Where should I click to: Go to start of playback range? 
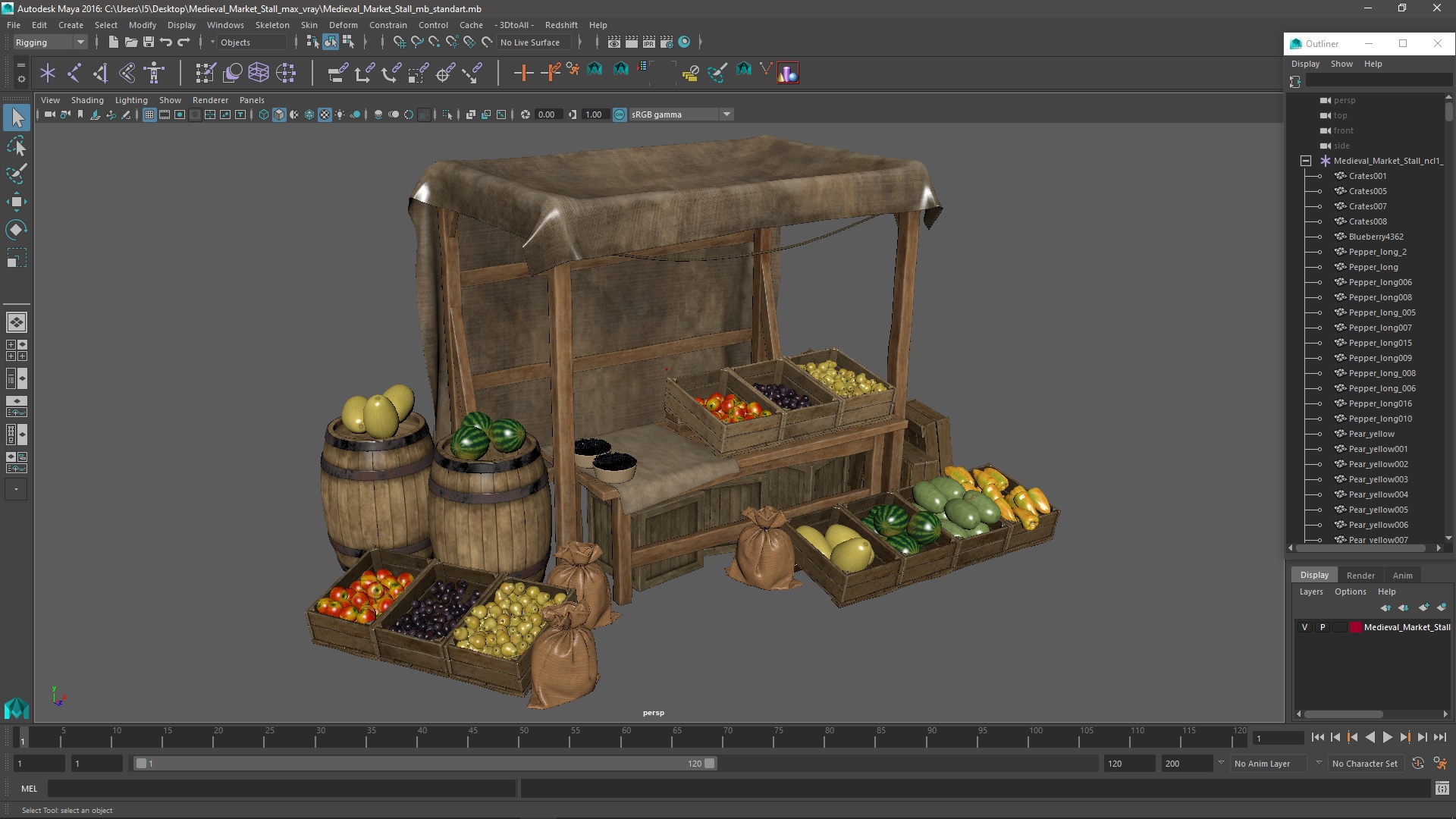point(1317,738)
